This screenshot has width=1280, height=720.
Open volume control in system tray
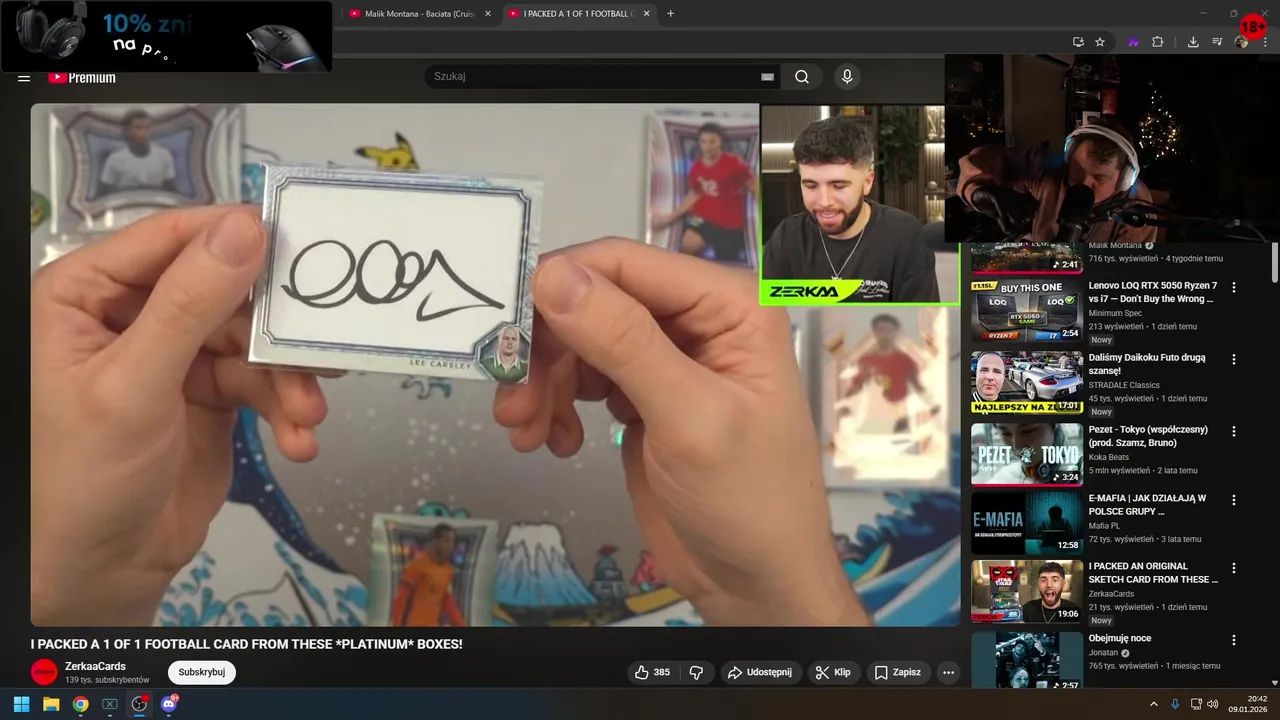(x=1212, y=704)
